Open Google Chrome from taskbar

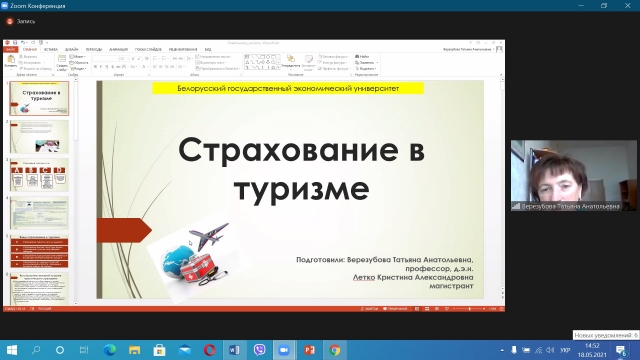click(x=335, y=350)
